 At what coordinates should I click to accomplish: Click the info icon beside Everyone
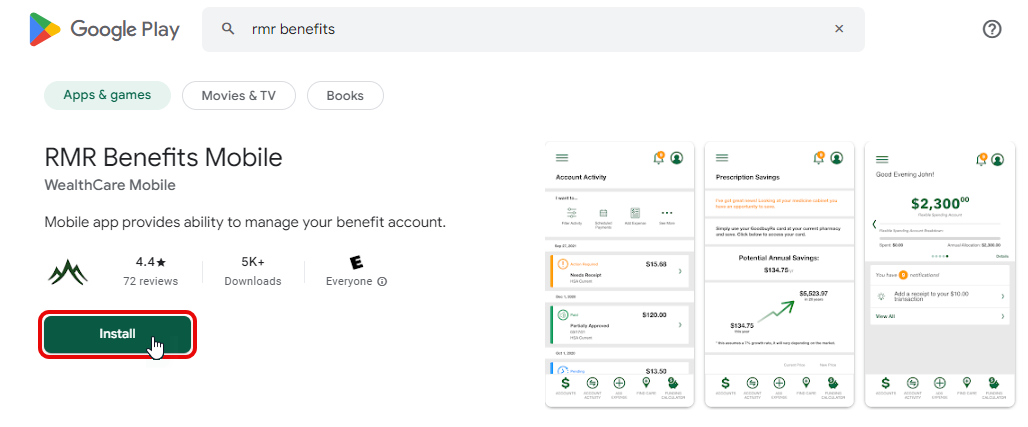[x=382, y=282]
